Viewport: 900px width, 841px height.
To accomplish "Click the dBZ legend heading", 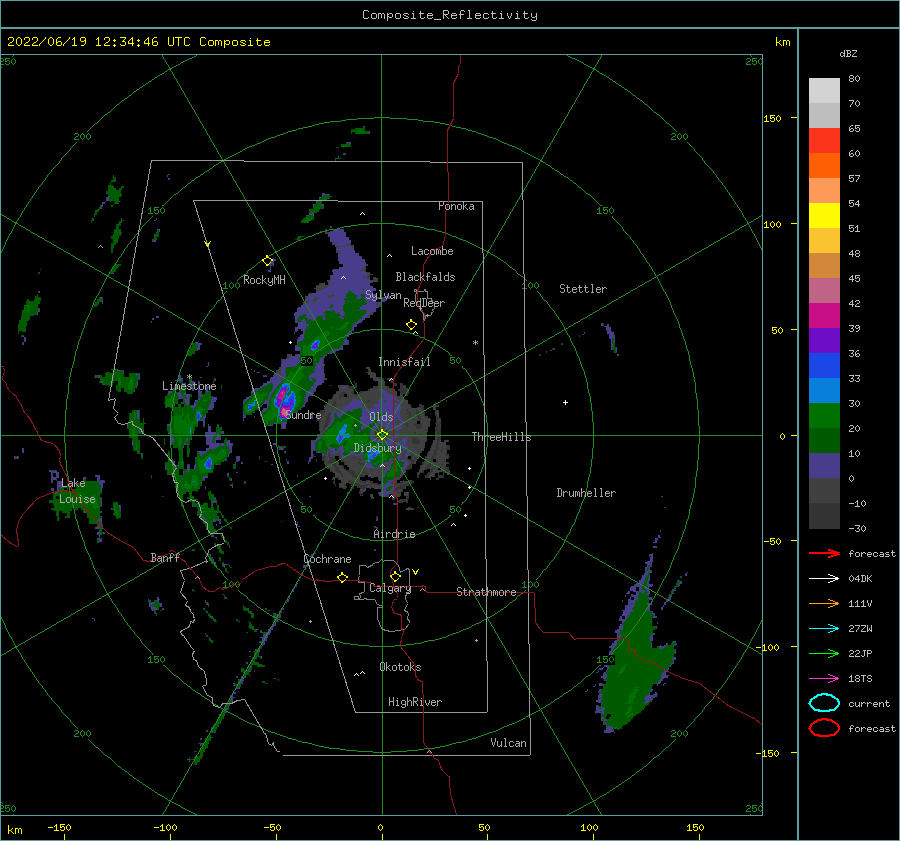I will pyautogui.click(x=848, y=53).
